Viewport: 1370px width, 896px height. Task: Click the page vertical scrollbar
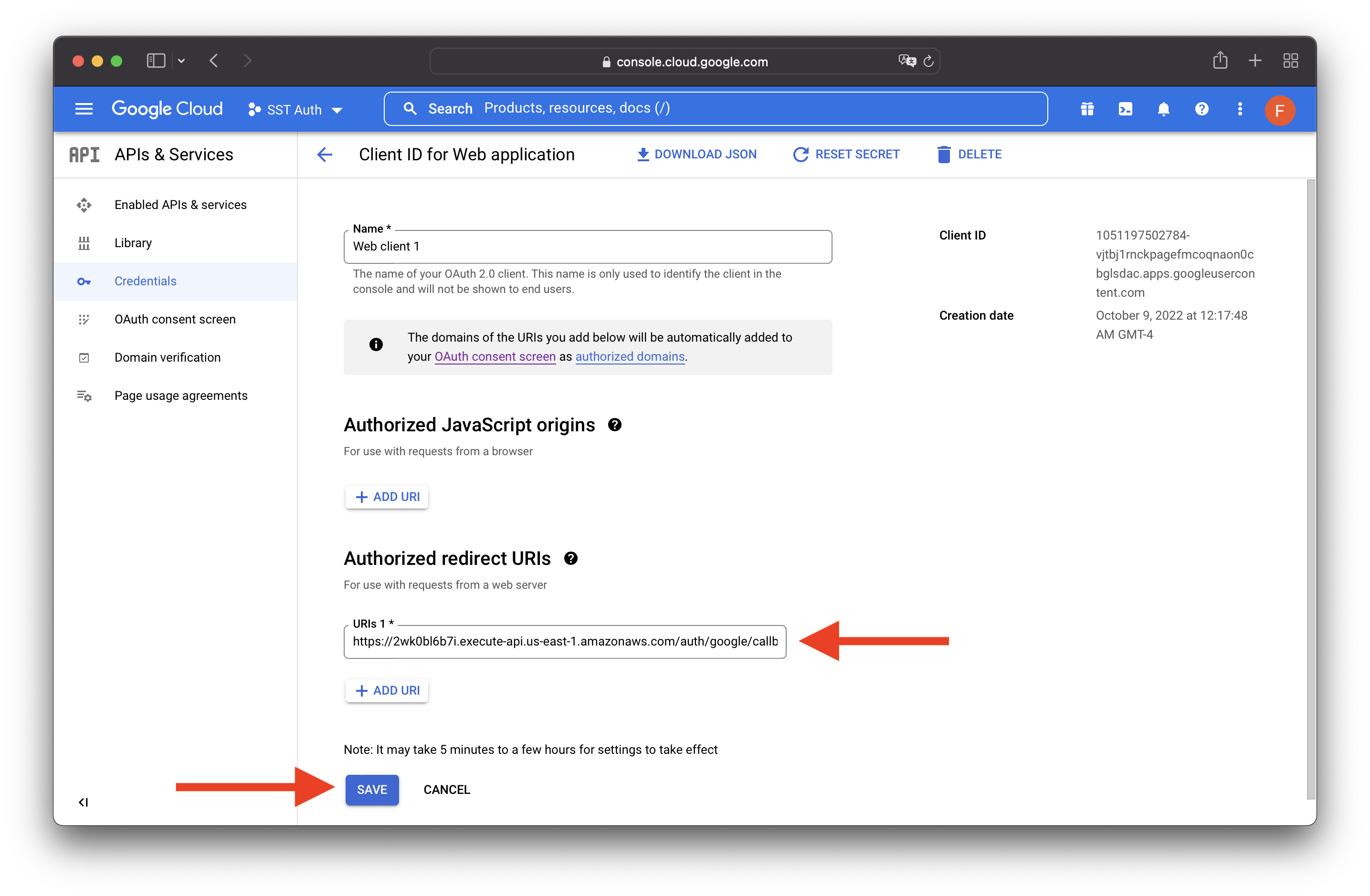pyautogui.click(x=1311, y=489)
